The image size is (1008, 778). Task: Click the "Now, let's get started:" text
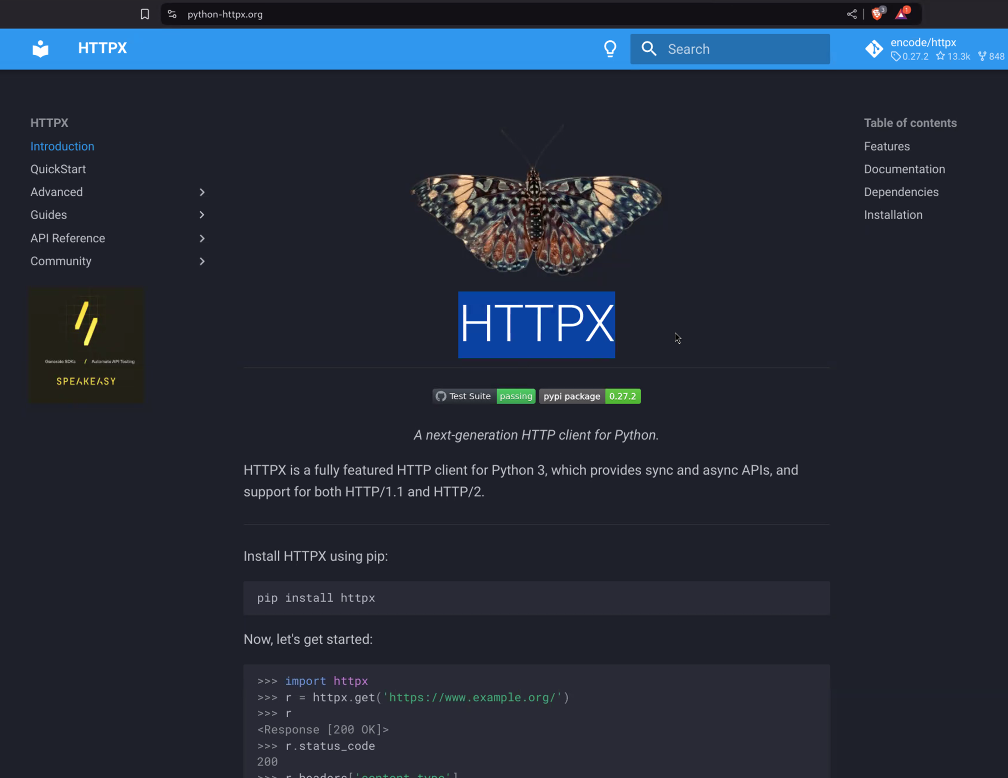[308, 639]
